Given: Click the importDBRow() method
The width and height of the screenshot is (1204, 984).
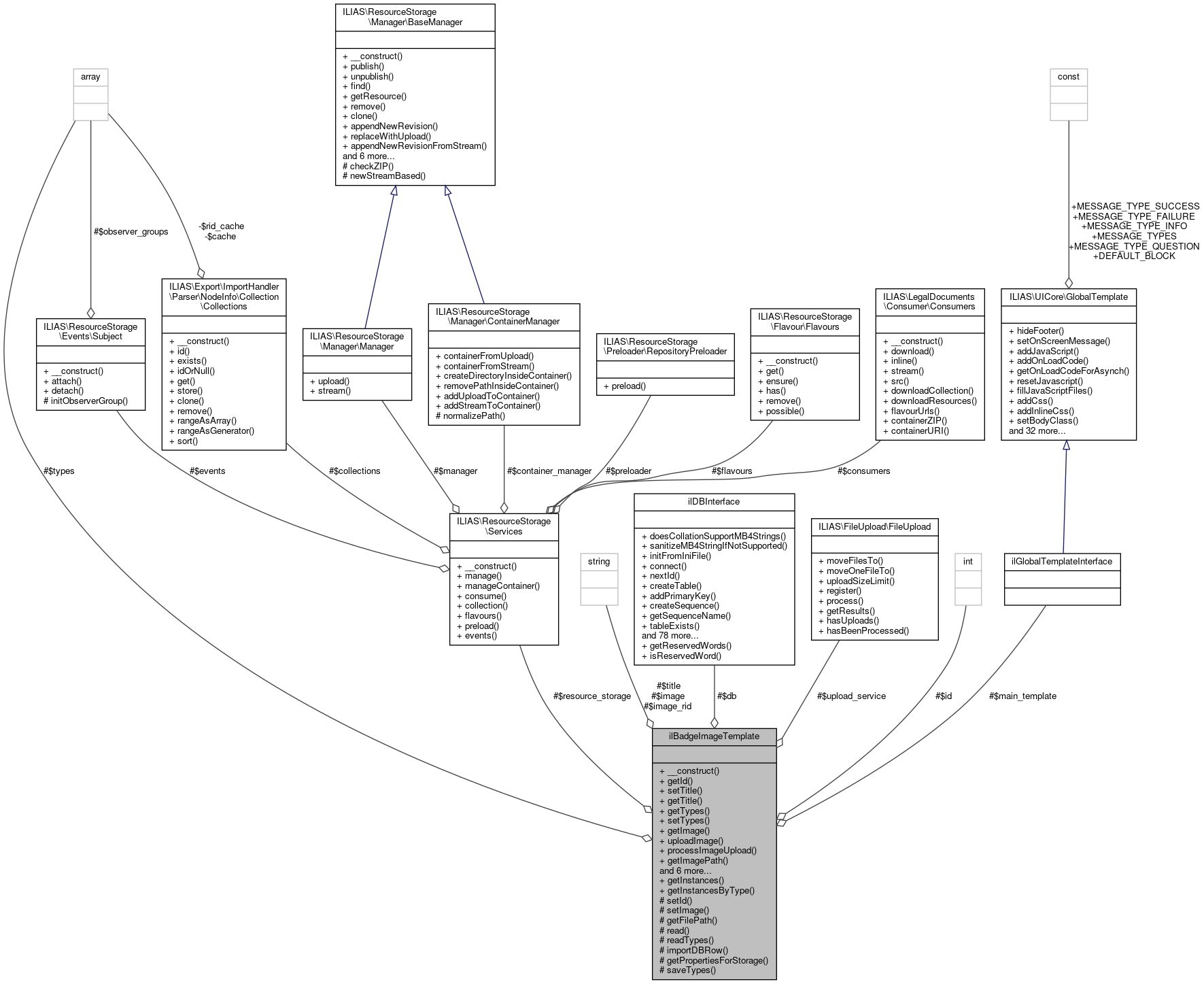Looking at the screenshot, I should (x=693, y=950).
